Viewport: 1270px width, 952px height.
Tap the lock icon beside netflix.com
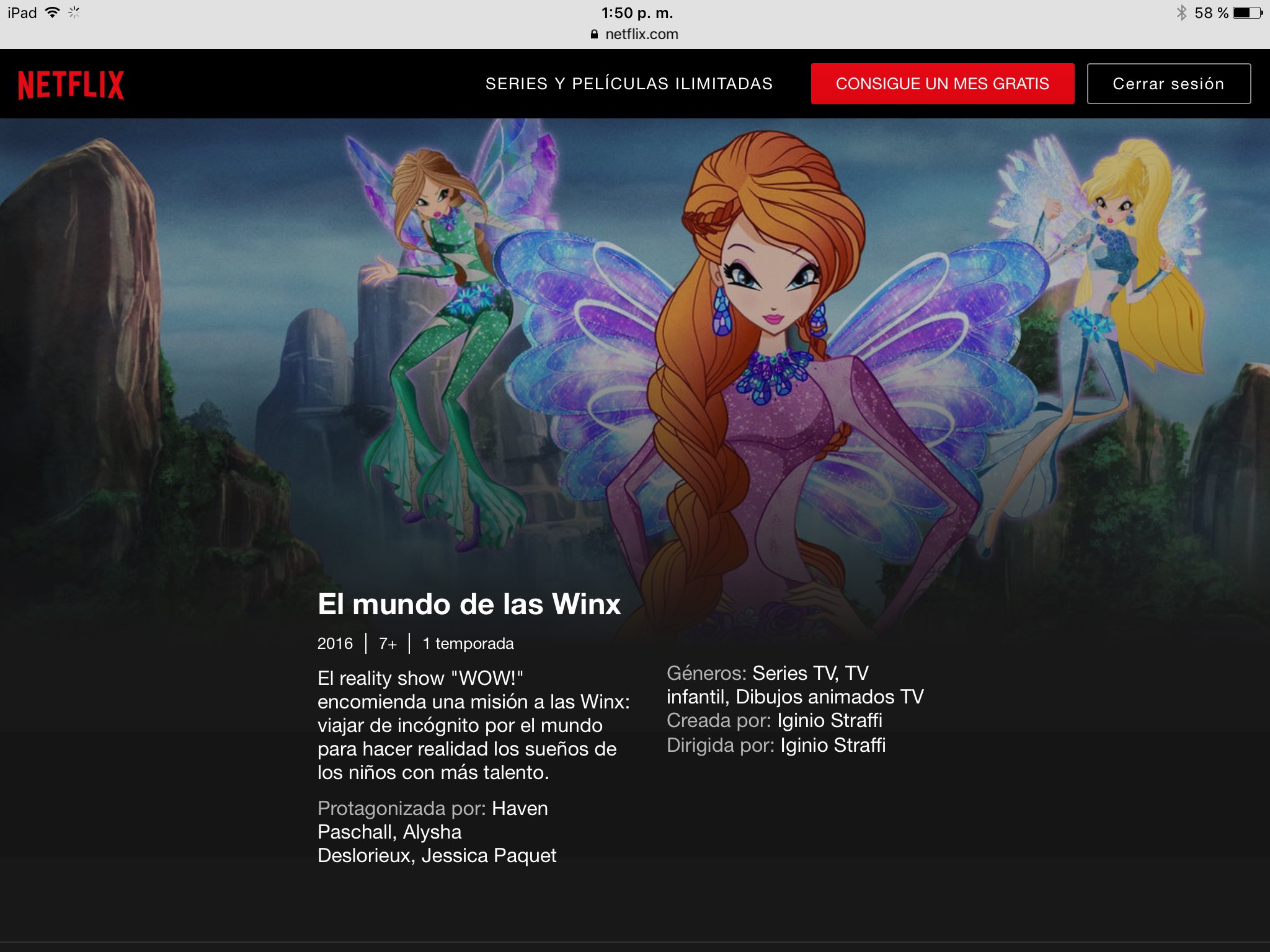point(594,34)
